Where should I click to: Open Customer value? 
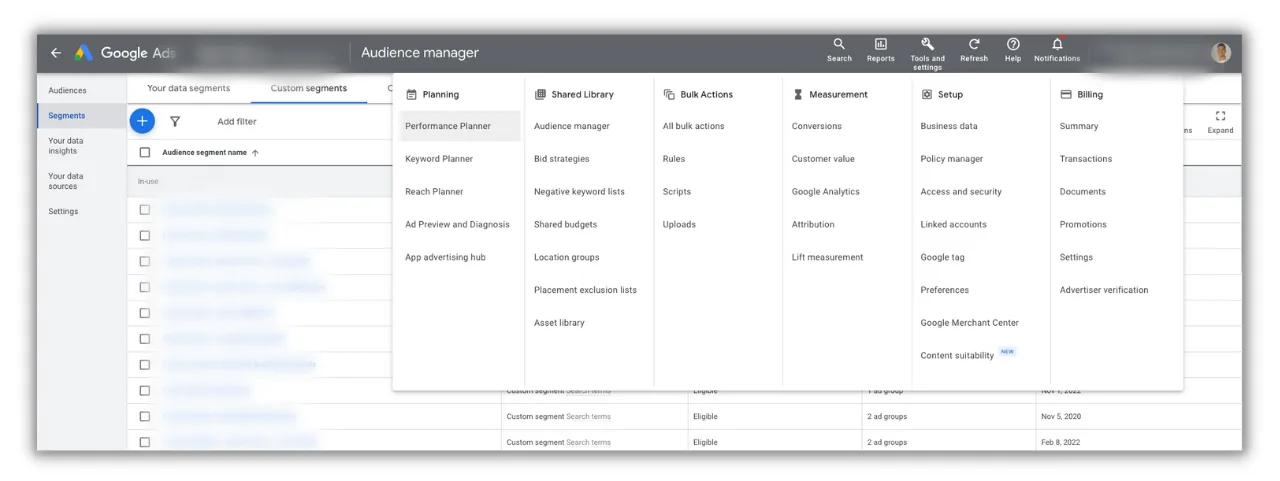pyautogui.click(x=823, y=159)
